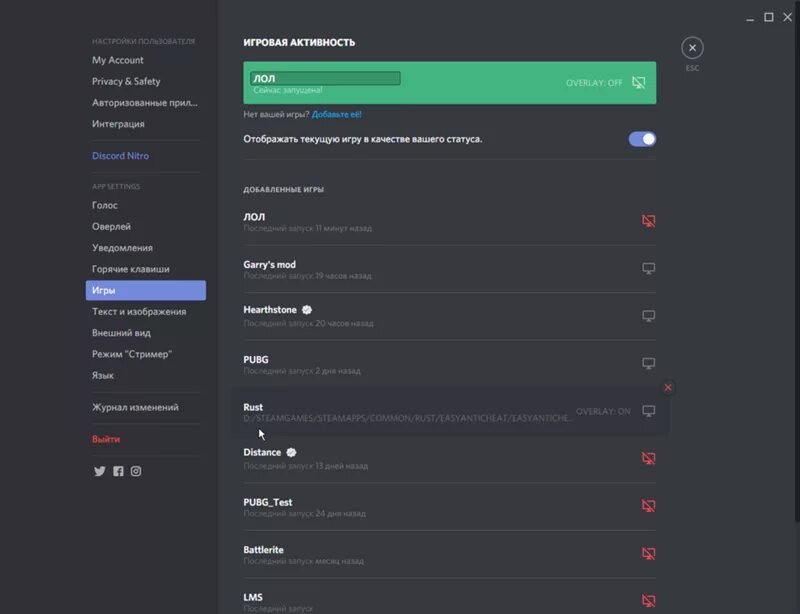Select LMS game name
The width and height of the screenshot is (800, 614).
pyautogui.click(x=253, y=597)
